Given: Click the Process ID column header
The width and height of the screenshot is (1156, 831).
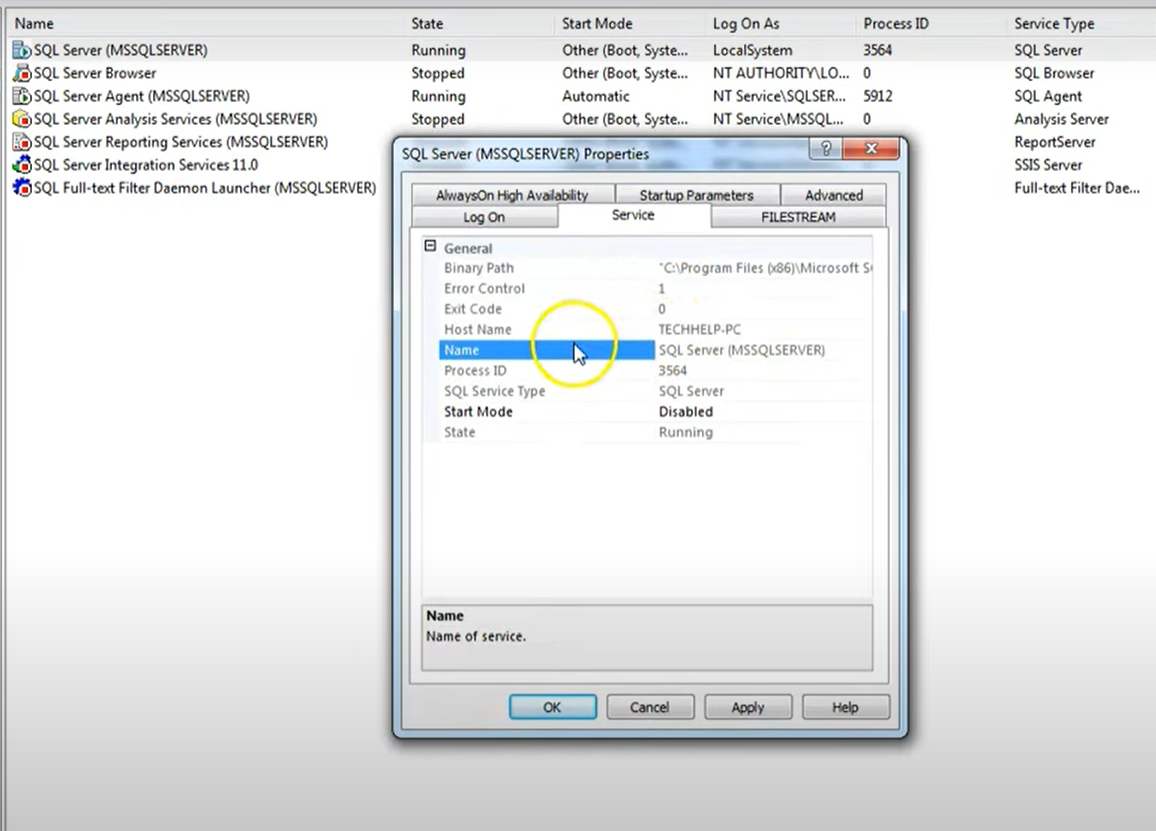Looking at the screenshot, I should pyautogui.click(x=932, y=24).
